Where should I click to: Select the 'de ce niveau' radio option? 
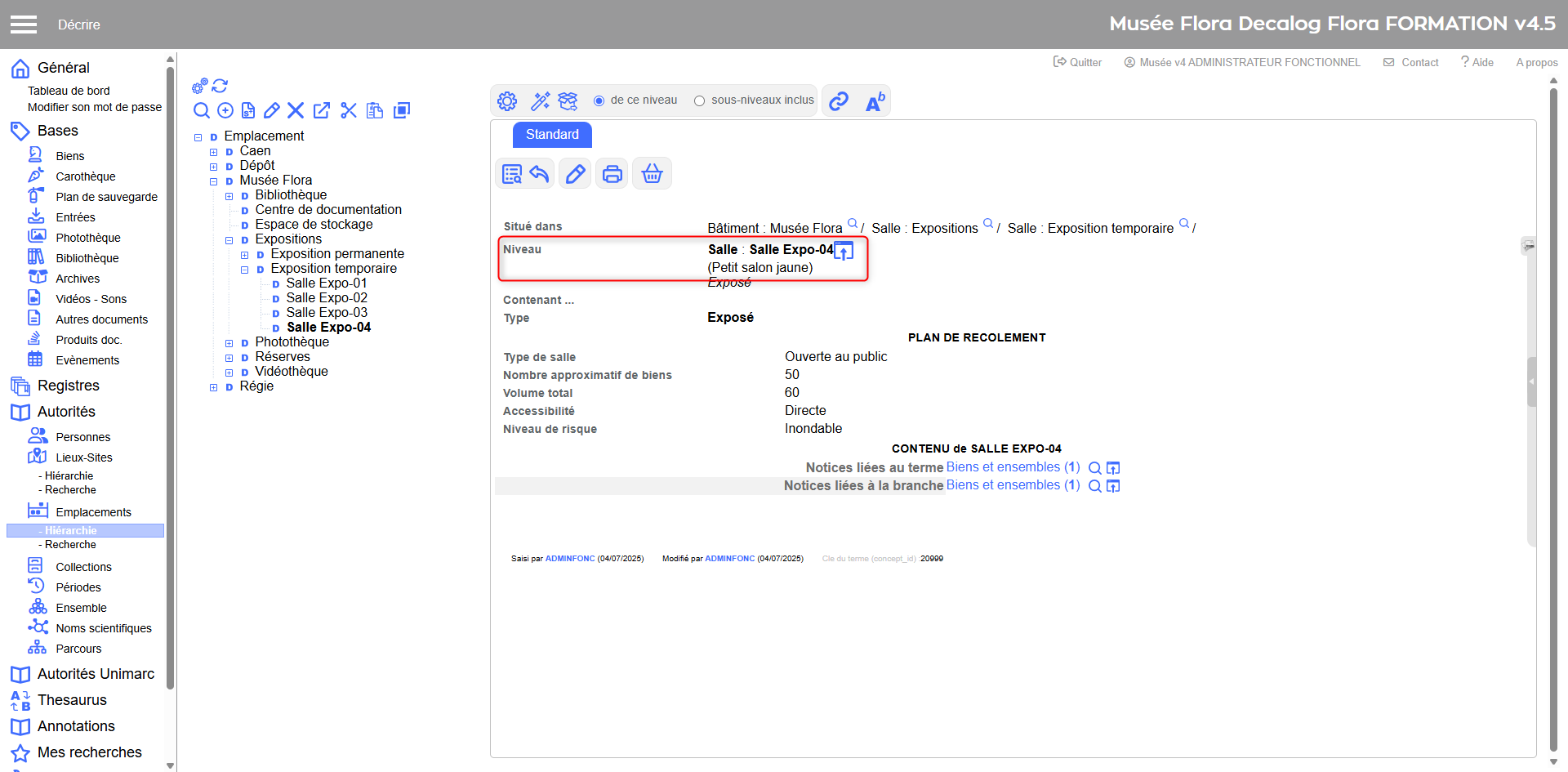click(599, 100)
